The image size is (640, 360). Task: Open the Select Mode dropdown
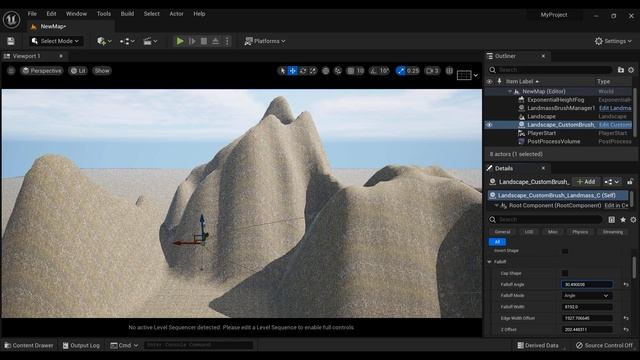point(56,41)
